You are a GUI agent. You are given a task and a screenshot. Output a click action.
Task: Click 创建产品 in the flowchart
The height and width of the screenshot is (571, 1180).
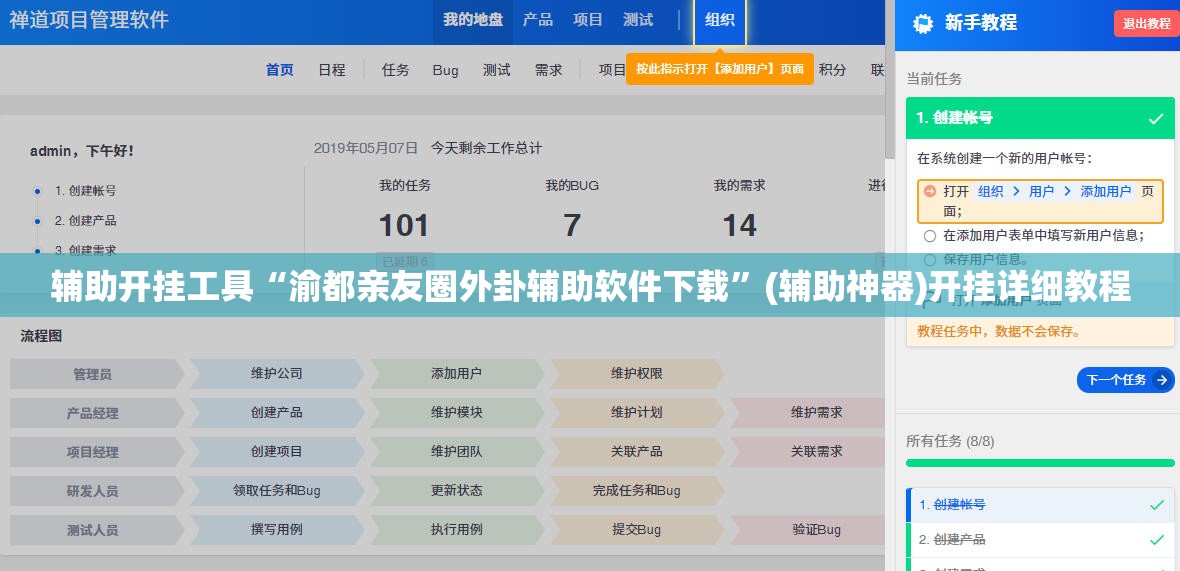(277, 412)
